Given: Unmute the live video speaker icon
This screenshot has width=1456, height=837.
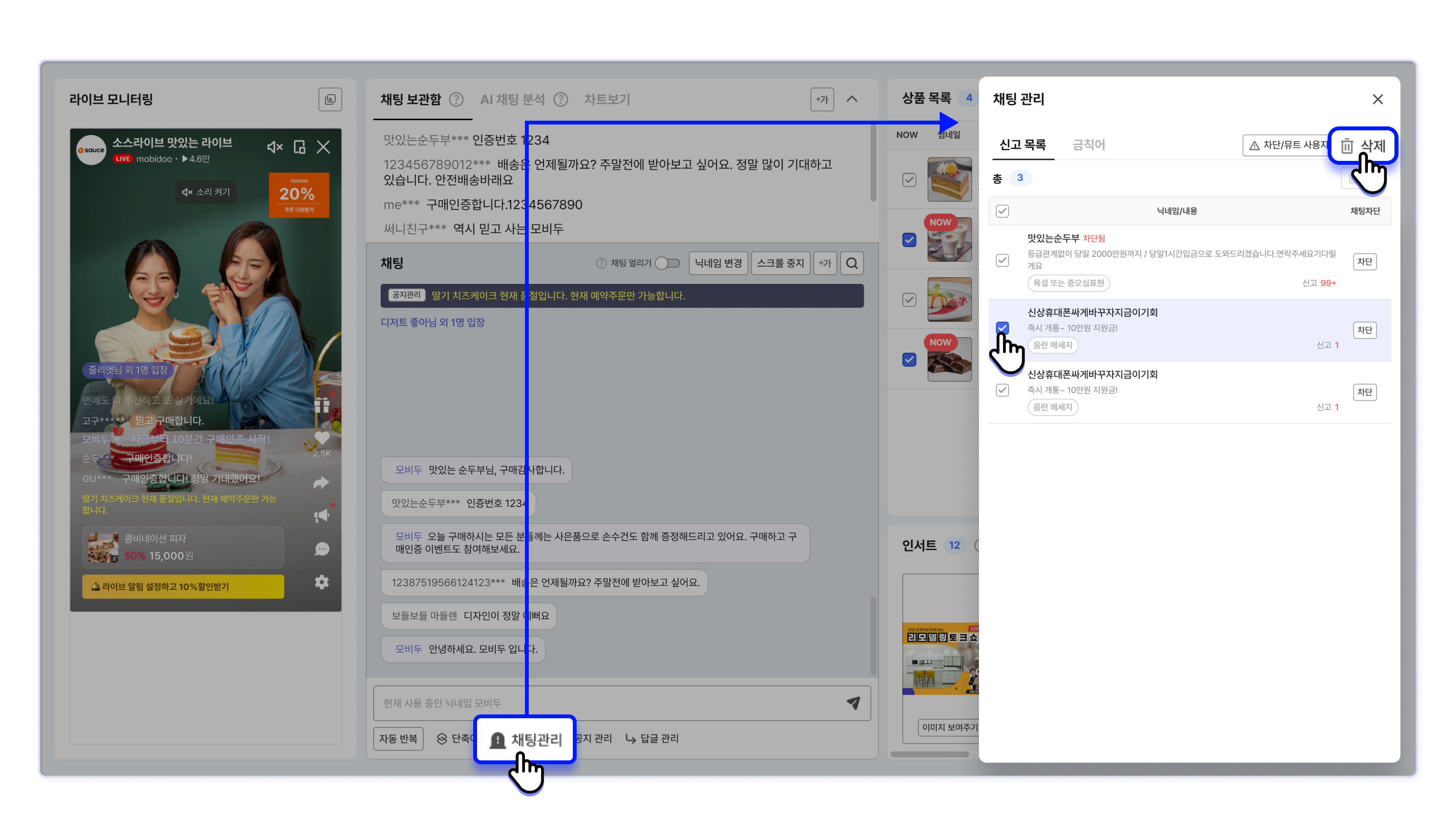Looking at the screenshot, I should click(x=274, y=147).
